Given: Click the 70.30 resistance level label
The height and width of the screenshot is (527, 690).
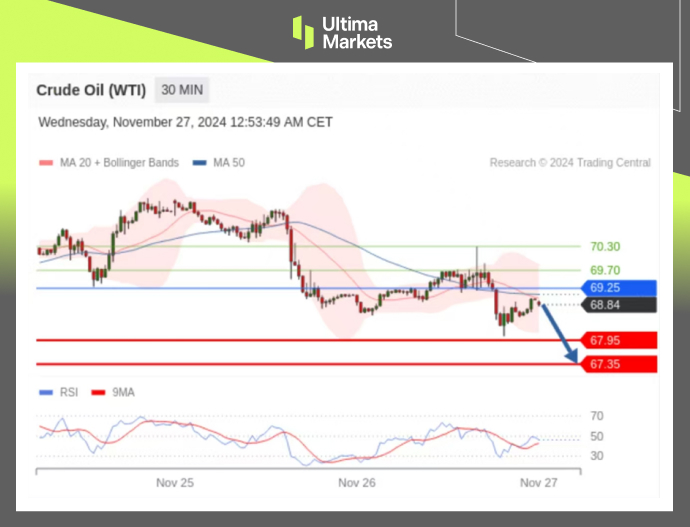Looking at the screenshot, I should point(605,246).
